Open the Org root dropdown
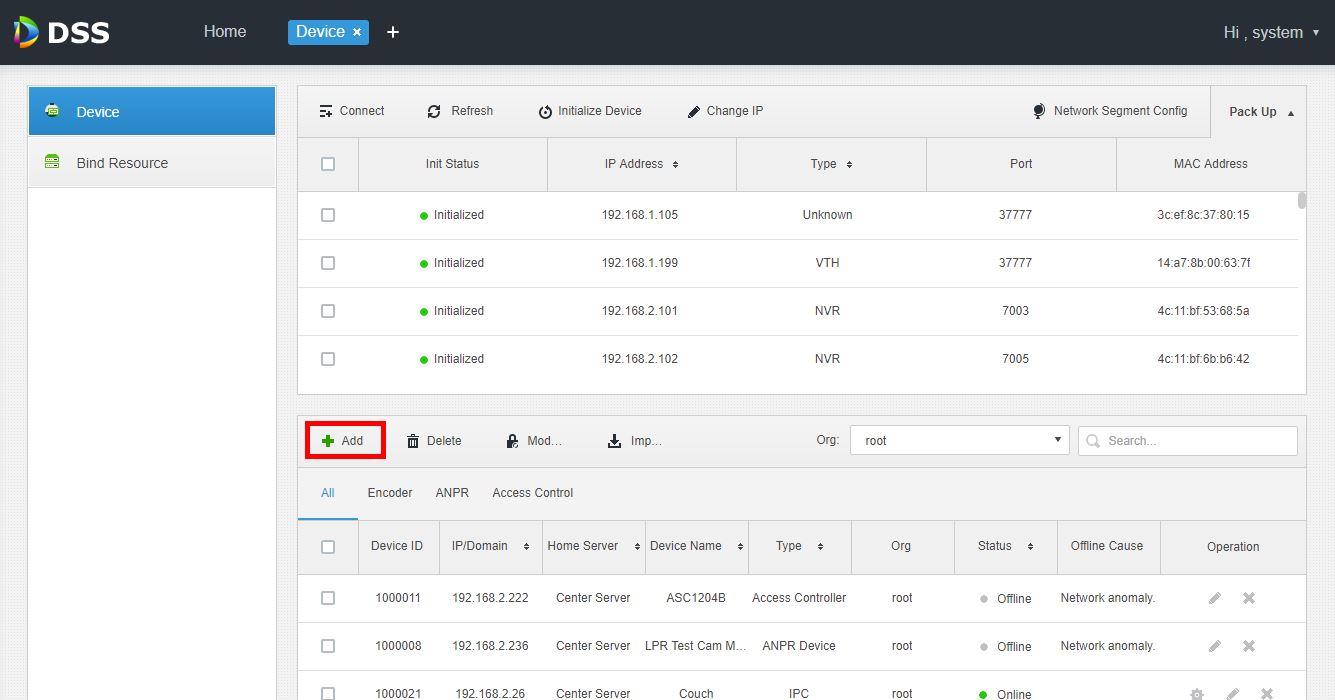The image size is (1335, 700). (960, 440)
